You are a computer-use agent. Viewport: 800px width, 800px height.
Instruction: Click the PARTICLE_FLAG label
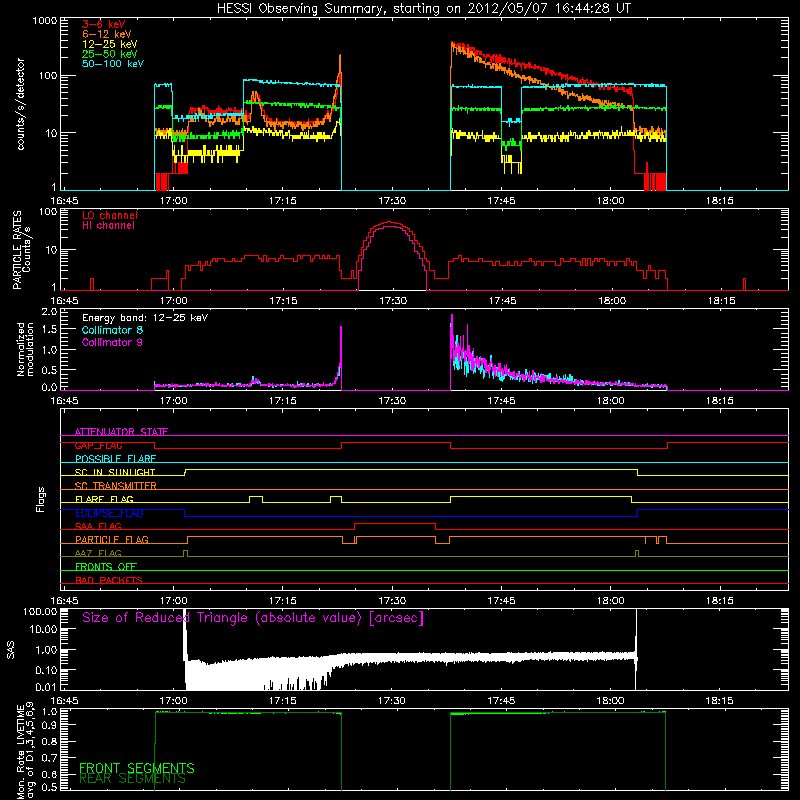tap(112, 539)
